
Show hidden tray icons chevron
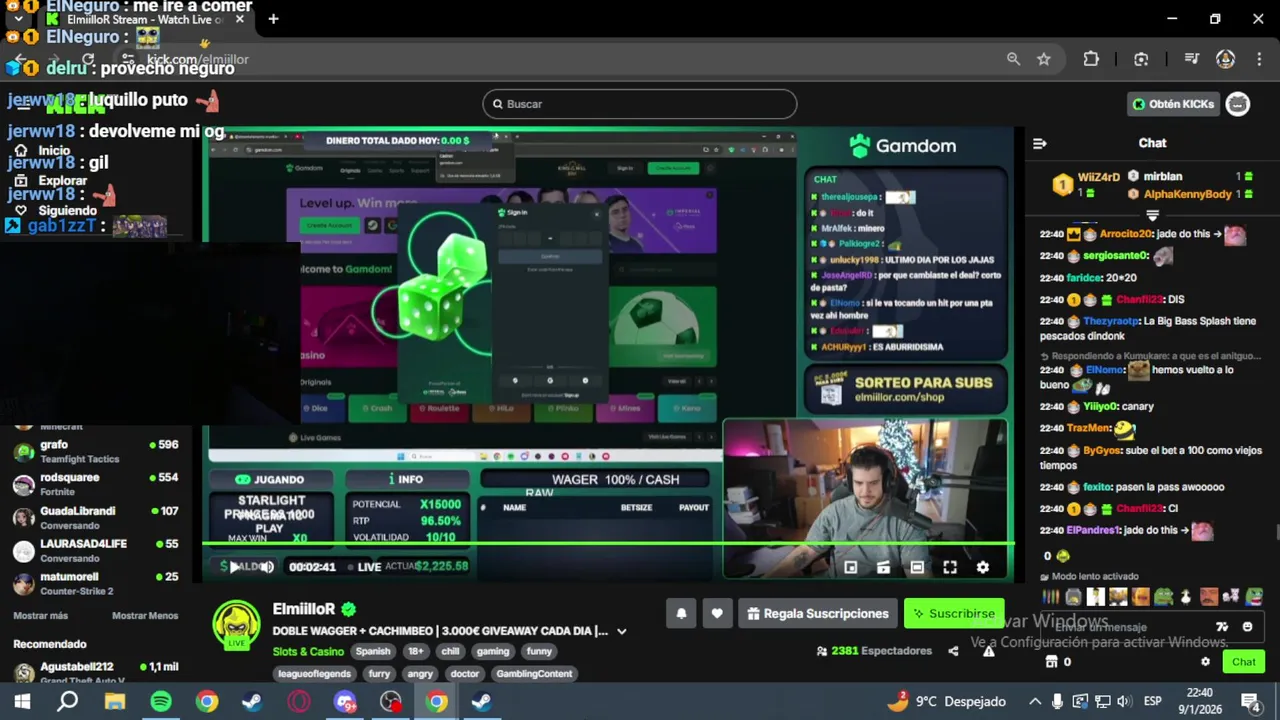coord(1035,702)
